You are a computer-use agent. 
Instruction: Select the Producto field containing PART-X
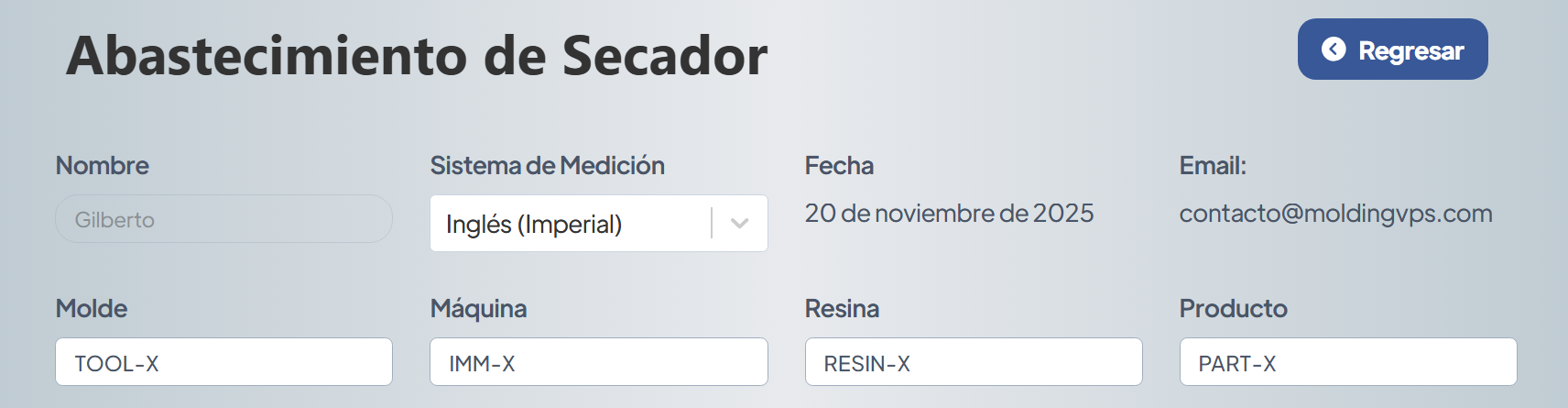(x=1347, y=362)
